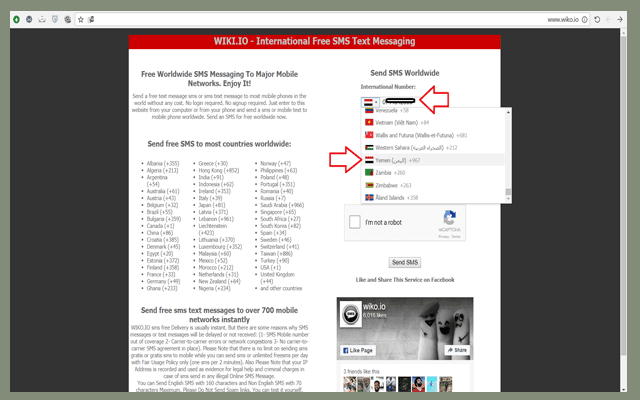Click the 6,016 likes text
Viewport: 640px width, 400px height.
click(x=374, y=316)
